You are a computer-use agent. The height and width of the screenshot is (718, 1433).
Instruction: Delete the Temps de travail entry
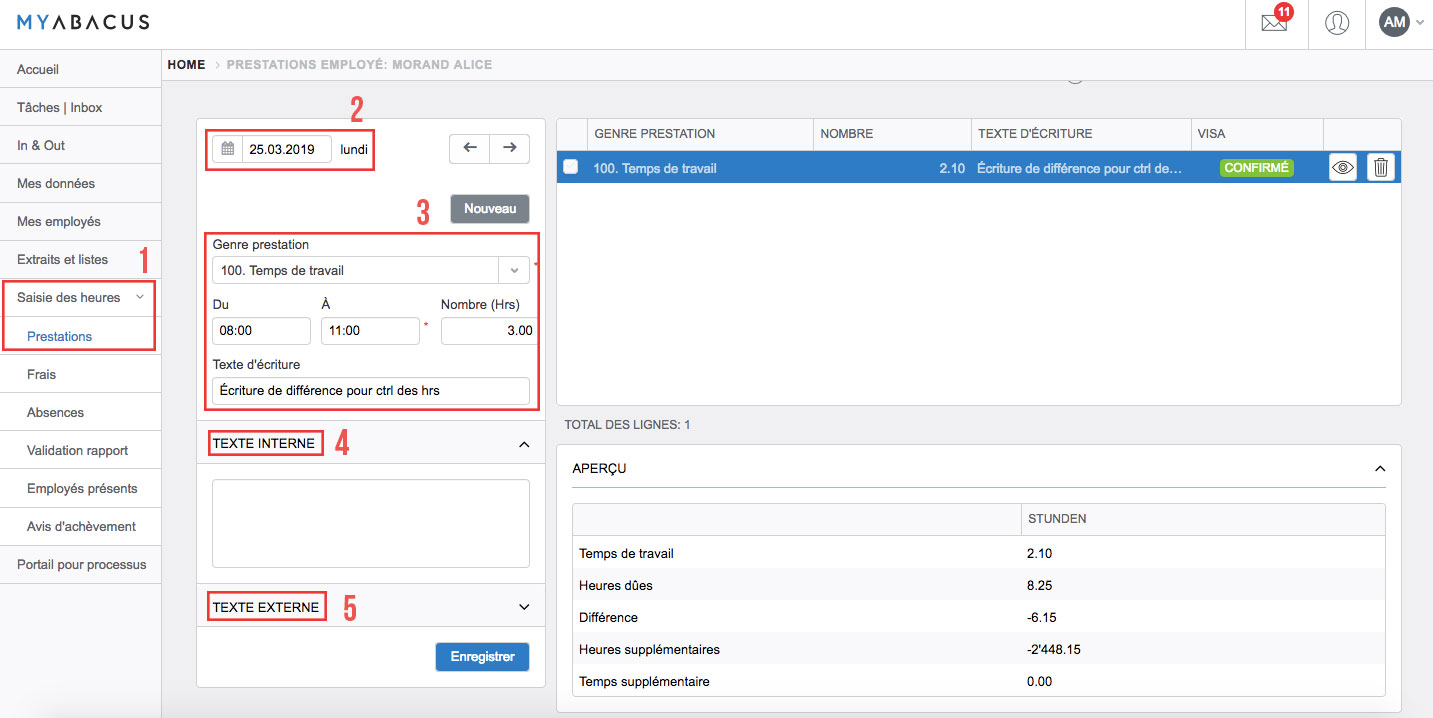pos(1381,168)
